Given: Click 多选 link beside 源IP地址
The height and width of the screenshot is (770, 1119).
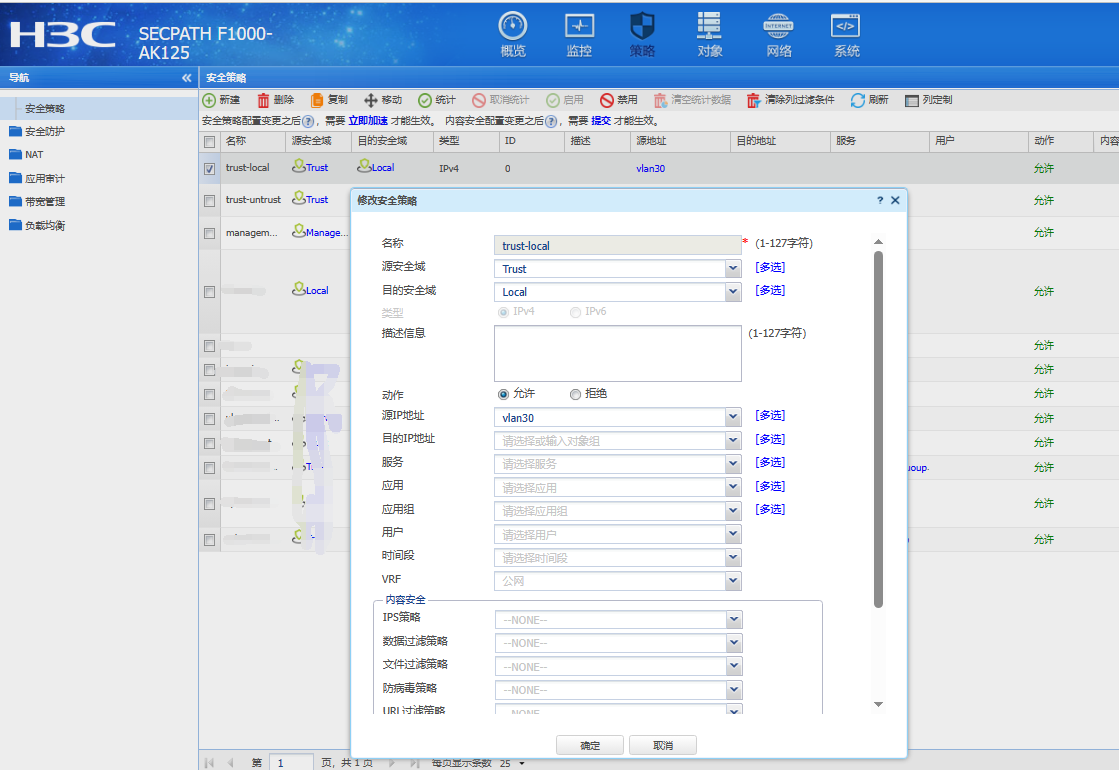Looking at the screenshot, I should coord(769,415).
